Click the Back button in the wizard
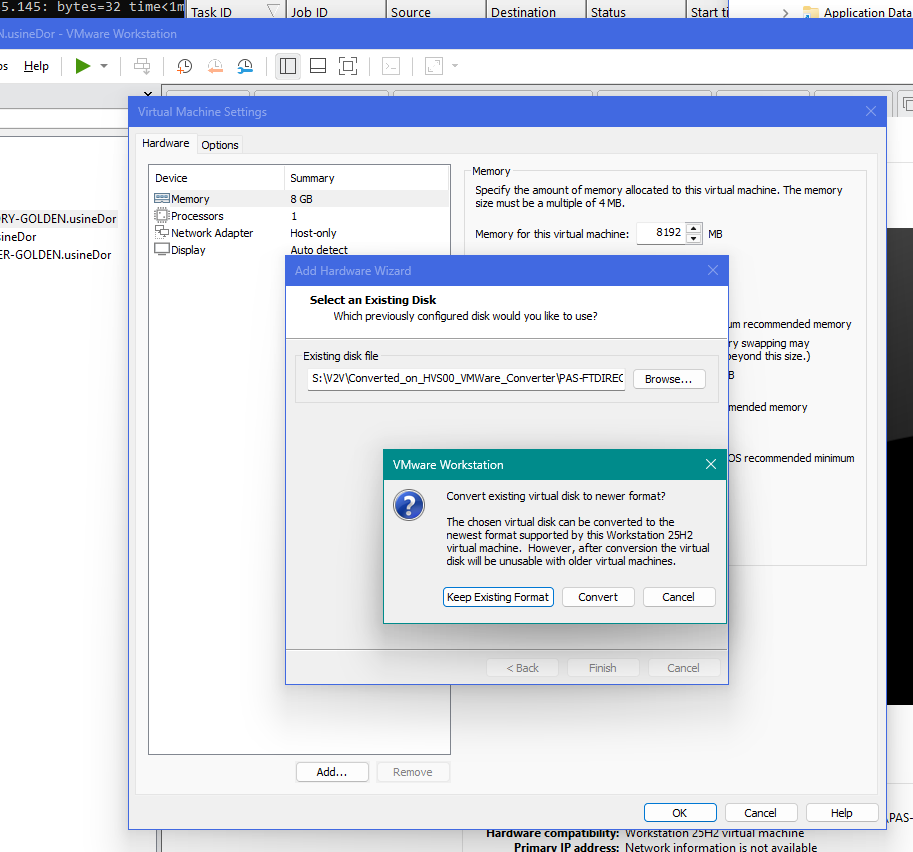This screenshot has height=852, width=913. 522,668
